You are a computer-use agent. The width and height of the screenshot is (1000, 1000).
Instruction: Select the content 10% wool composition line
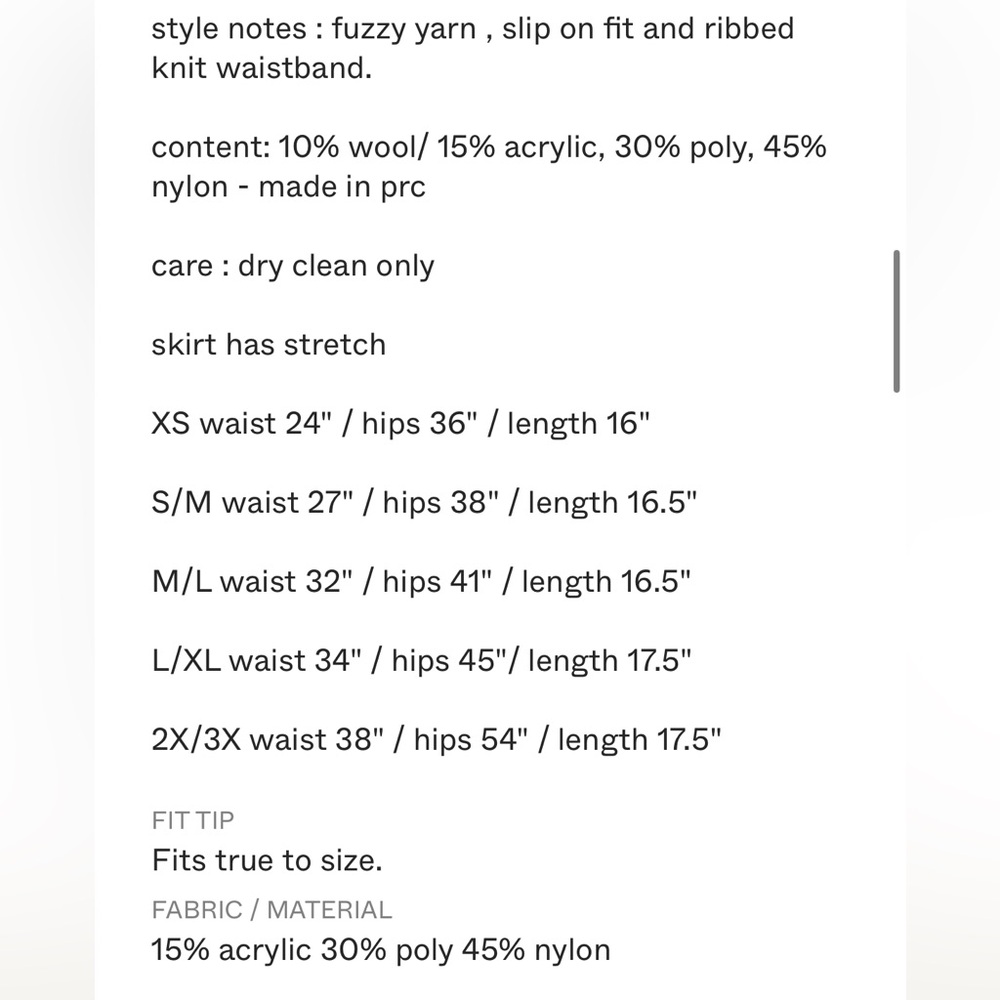(x=489, y=147)
